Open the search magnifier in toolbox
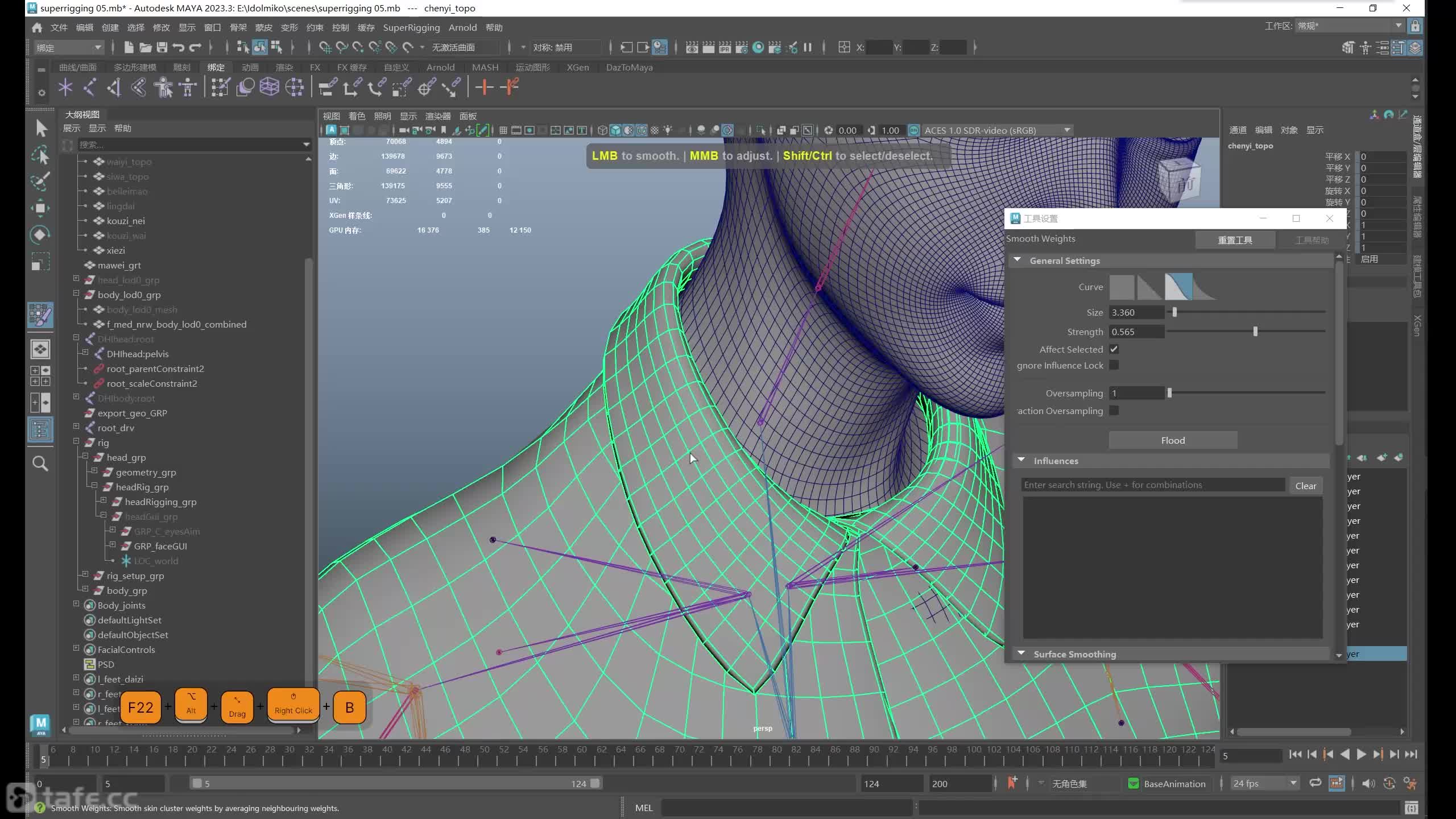The height and width of the screenshot is (819, 1456). (x=40, y=464)
